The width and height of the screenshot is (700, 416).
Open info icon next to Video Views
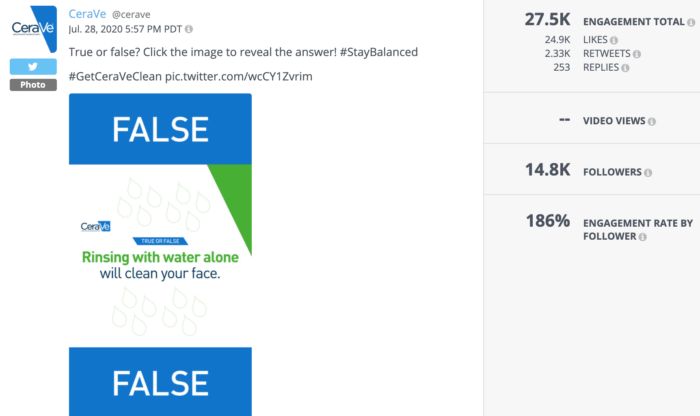click(x=652, y=121)
